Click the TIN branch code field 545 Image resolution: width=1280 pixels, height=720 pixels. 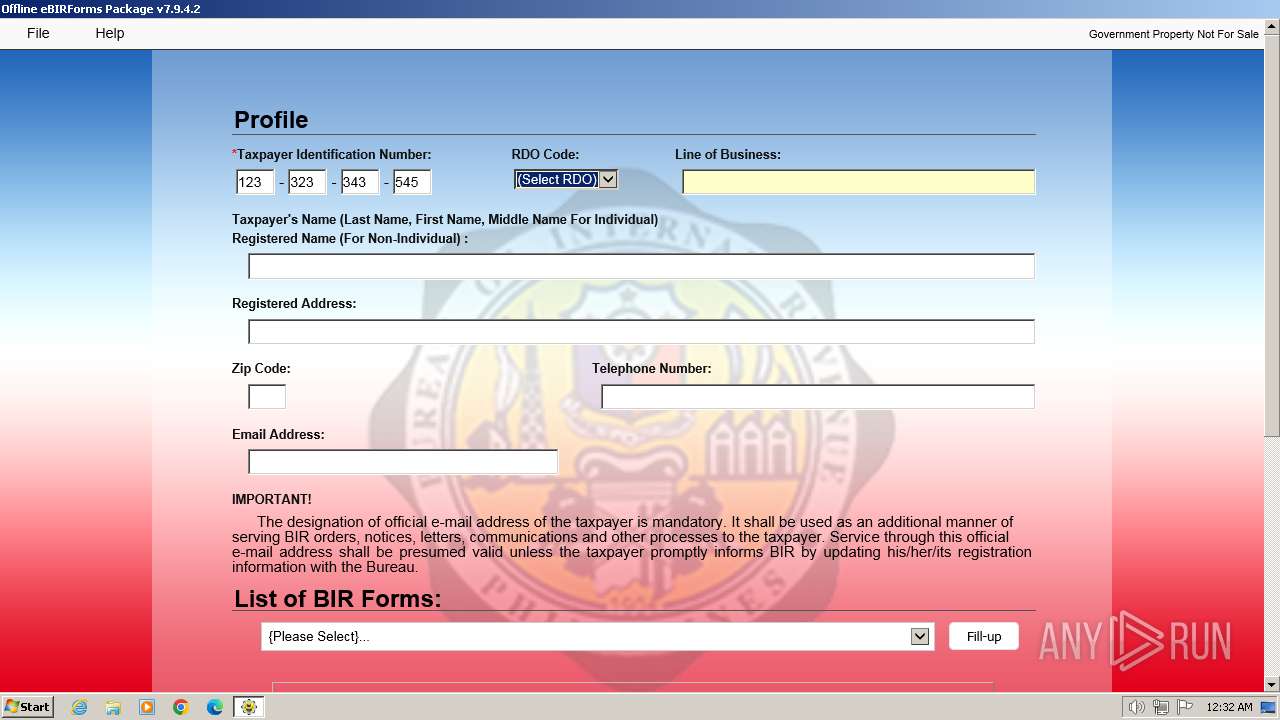point(412,182)
